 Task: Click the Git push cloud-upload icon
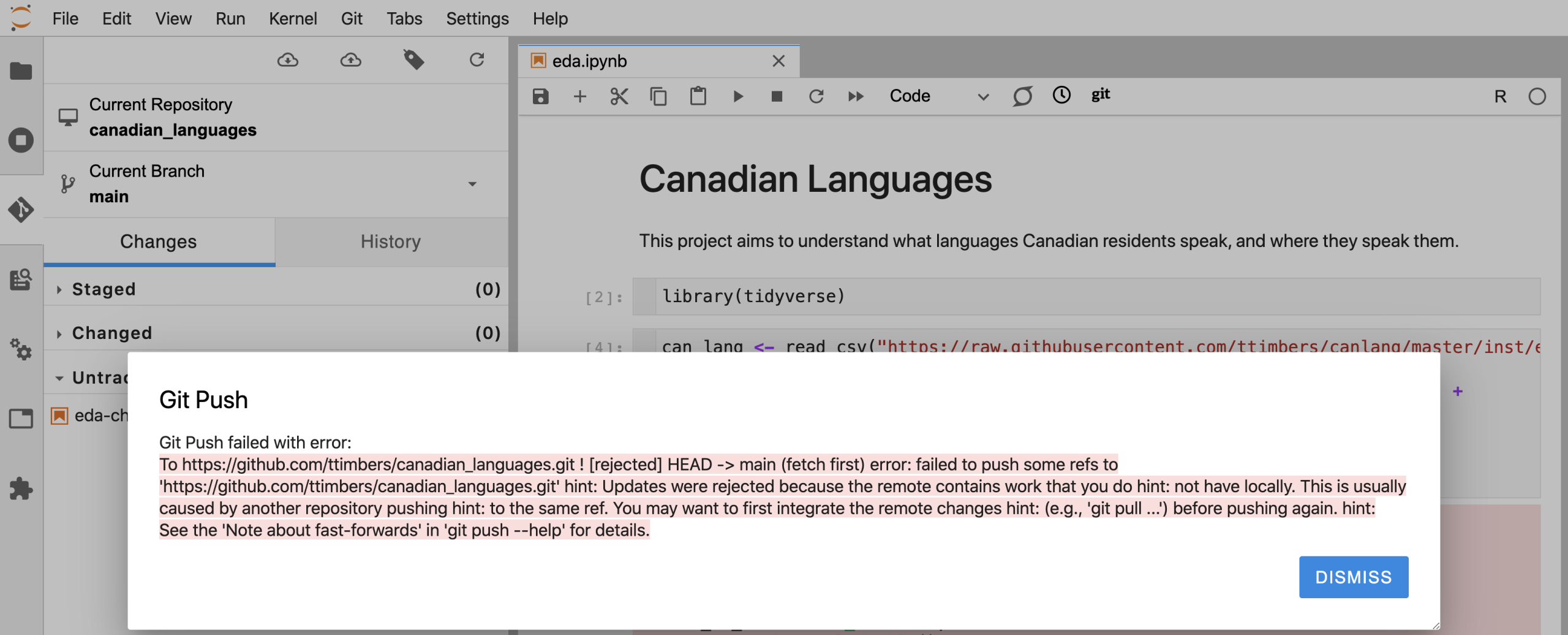[350, 60]
